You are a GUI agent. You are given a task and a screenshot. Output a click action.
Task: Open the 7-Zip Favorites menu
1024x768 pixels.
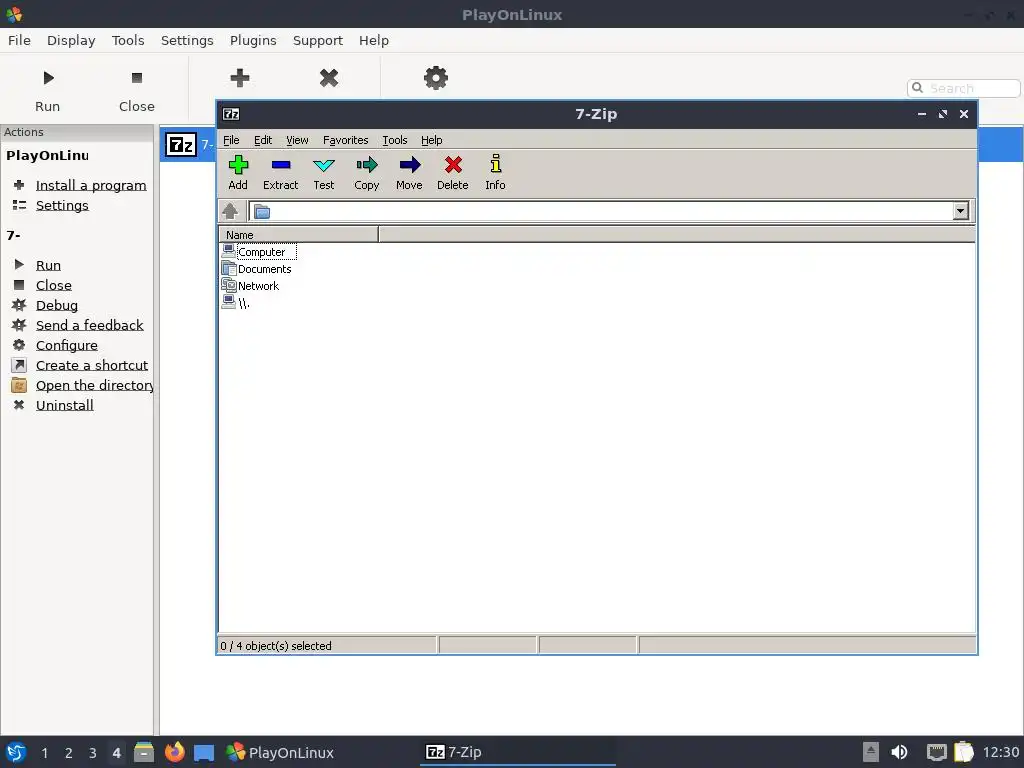345,140
